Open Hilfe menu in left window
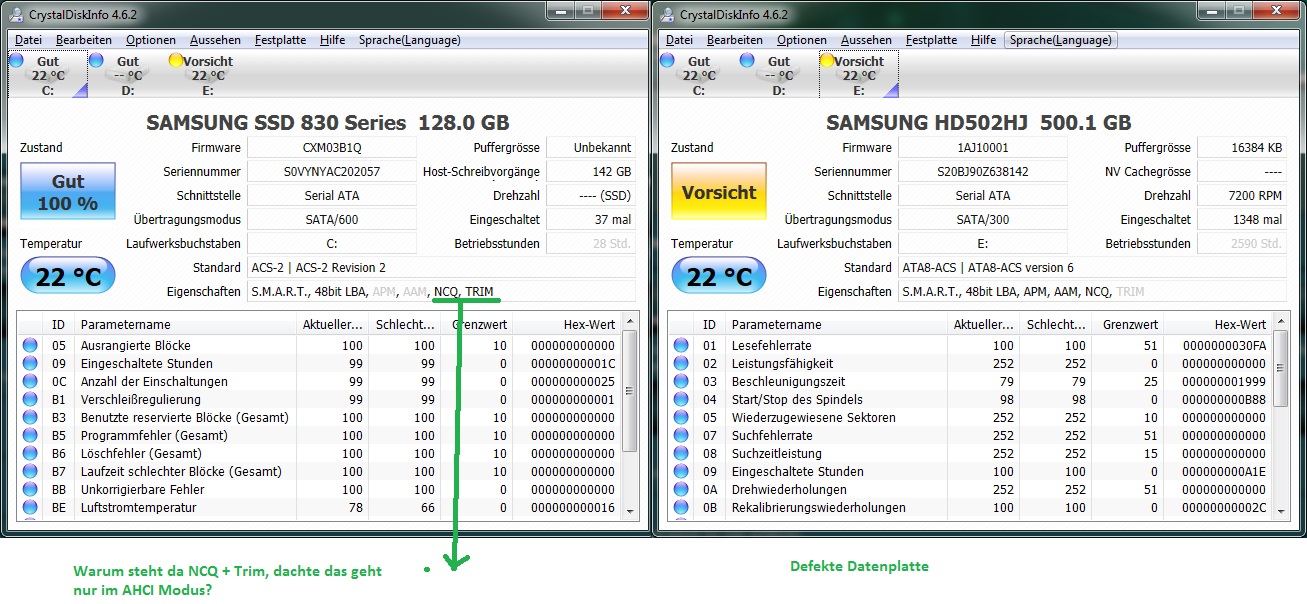This screenshot has height=604, width=1307. click(x=333, y=40)
